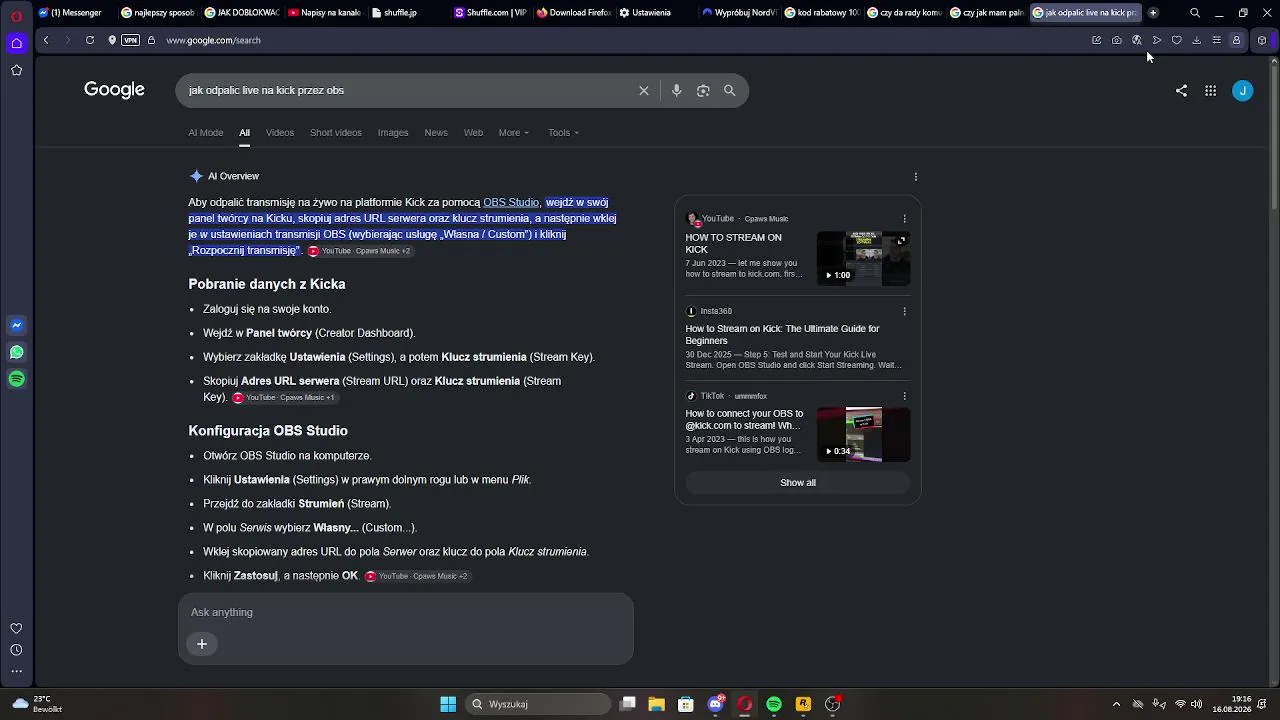Screen dimensions: 1280x720
Task: Open Opera easy setup sliders icon
Action: (x=1217, y=40)
